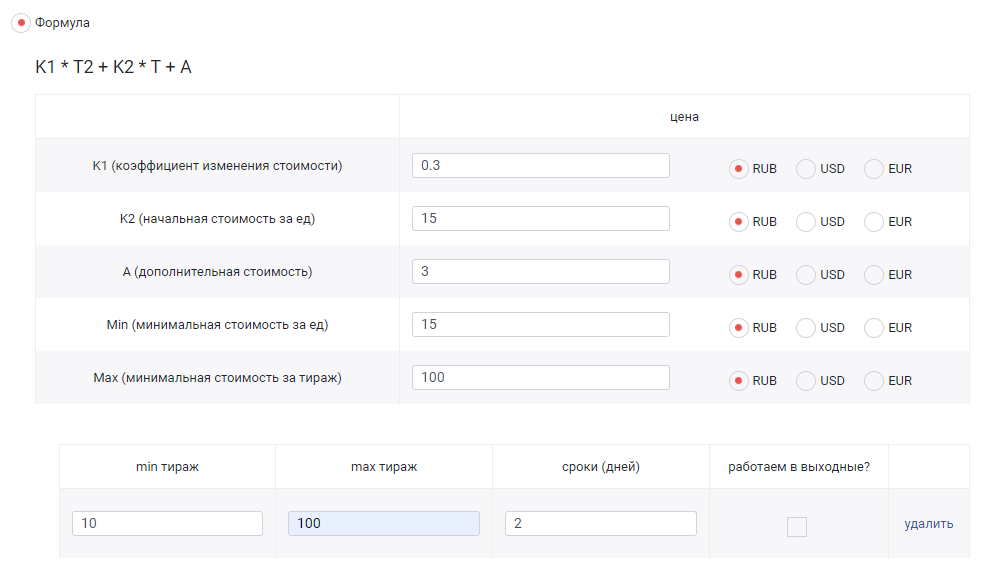Click the max тираж field with 100
985x571 pixels.
(384, 523)
